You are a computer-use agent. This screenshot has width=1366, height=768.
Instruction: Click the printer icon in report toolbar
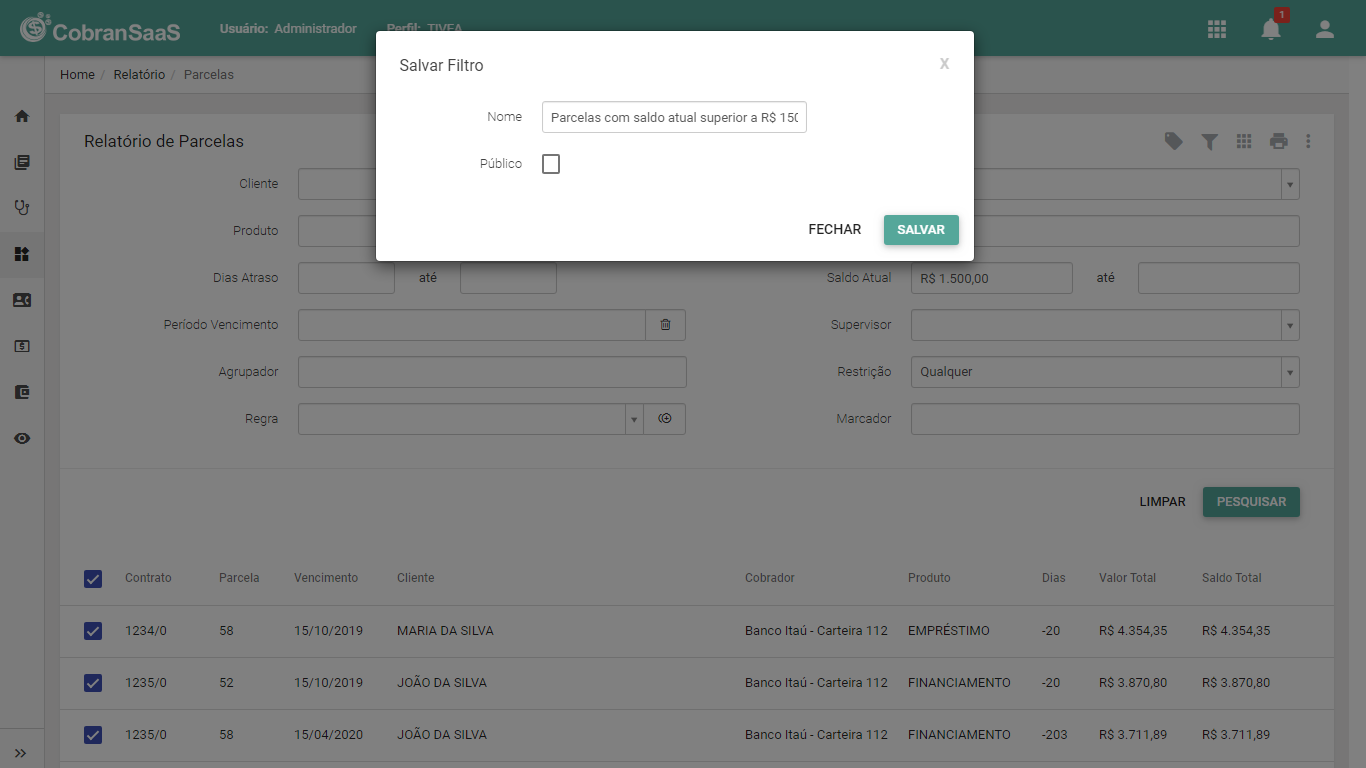point(1279,141)
